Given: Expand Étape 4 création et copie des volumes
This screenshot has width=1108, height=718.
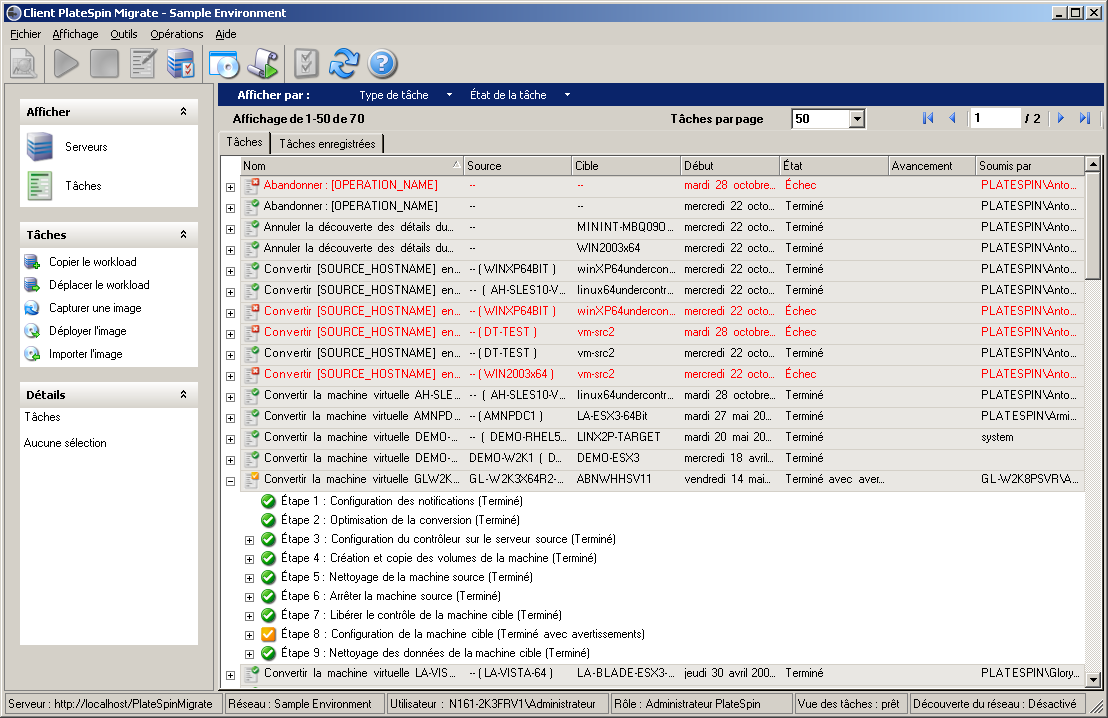Looking at the screenshot, I should click(x=250, y=559).
